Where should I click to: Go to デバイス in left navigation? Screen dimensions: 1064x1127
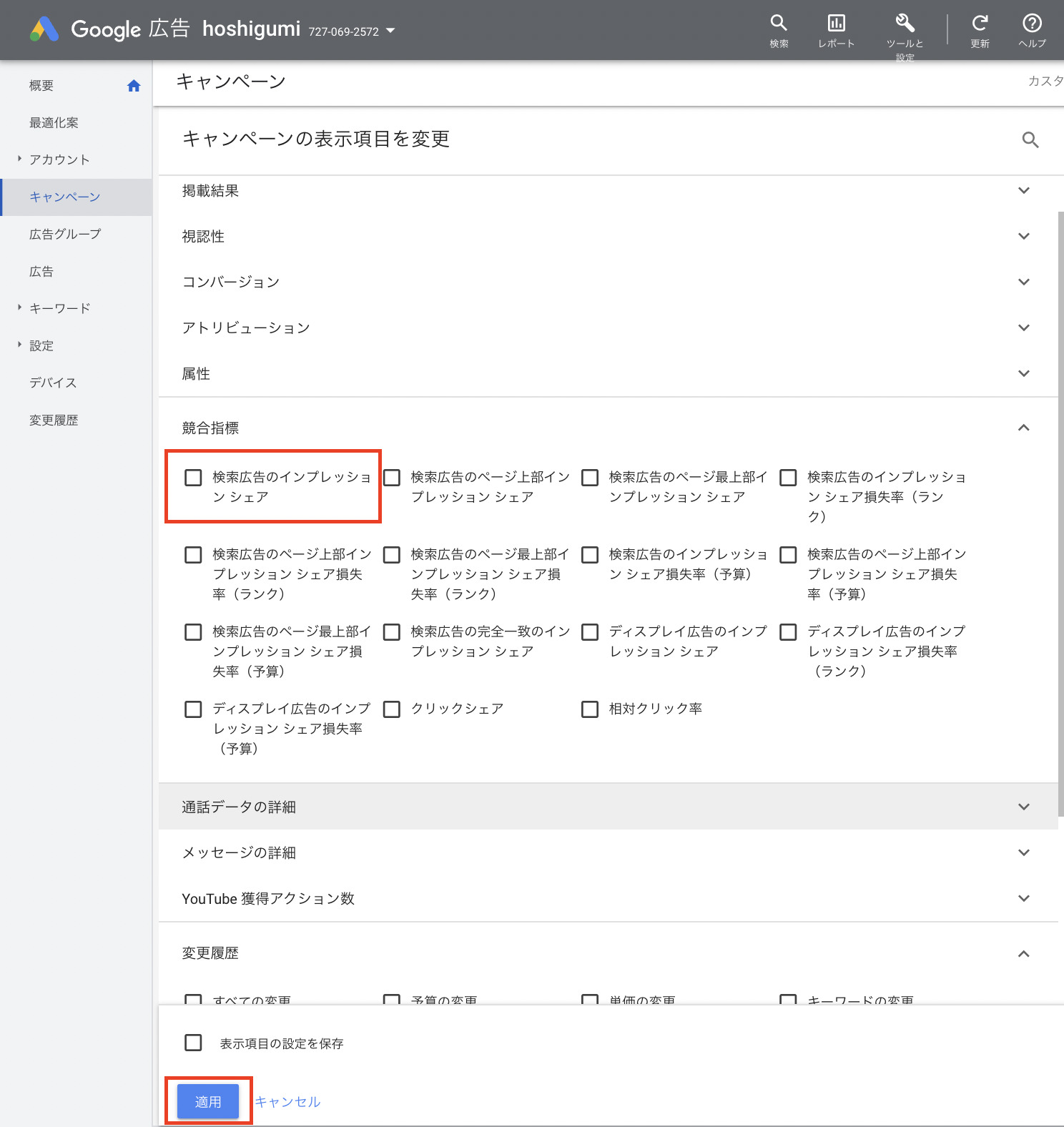53,383
